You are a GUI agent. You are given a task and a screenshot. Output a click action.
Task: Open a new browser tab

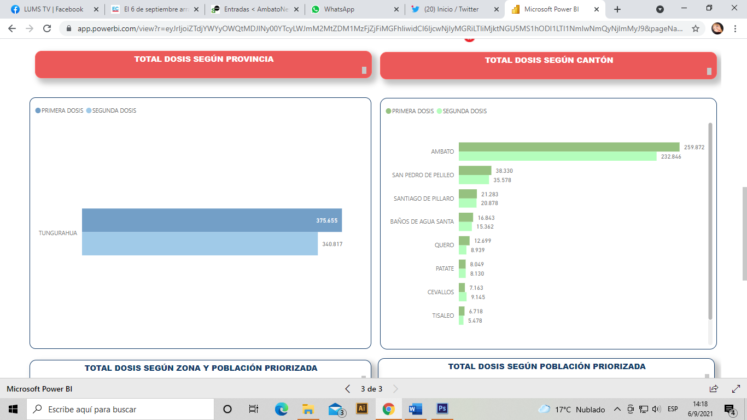617,9
